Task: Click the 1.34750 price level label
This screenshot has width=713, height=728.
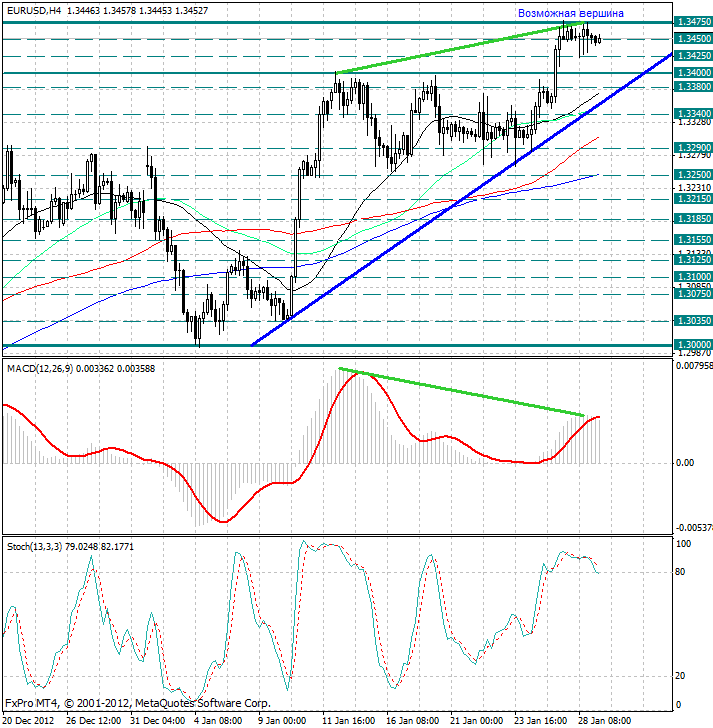Action: tap(694, 22)
